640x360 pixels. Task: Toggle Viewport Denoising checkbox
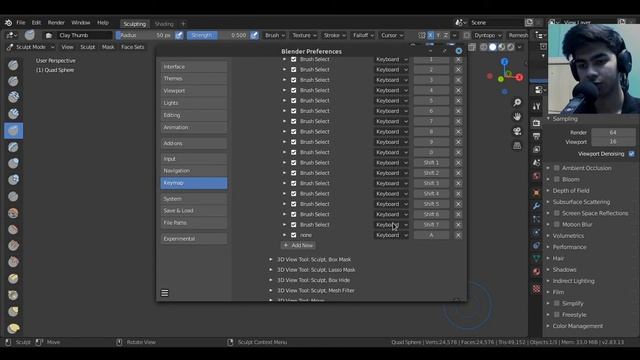[631, 154]
